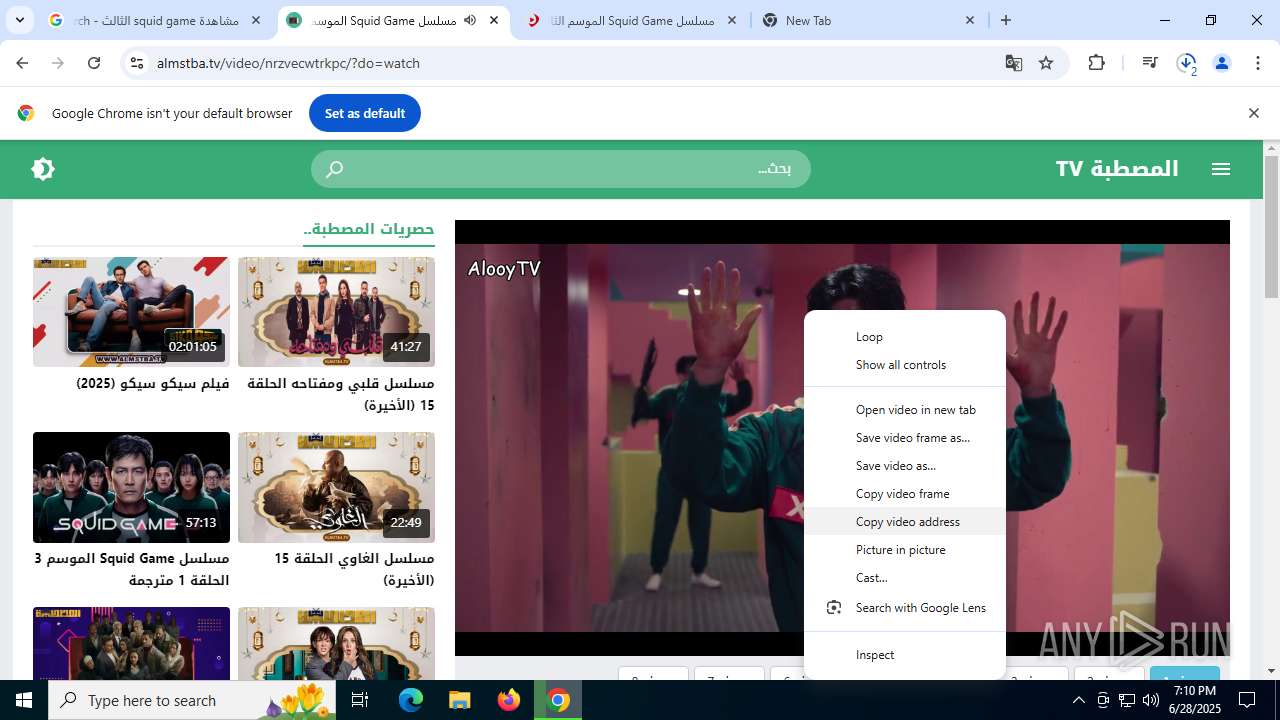
Task: Switch to the New Tab tab
Action: tap(870, 20)
